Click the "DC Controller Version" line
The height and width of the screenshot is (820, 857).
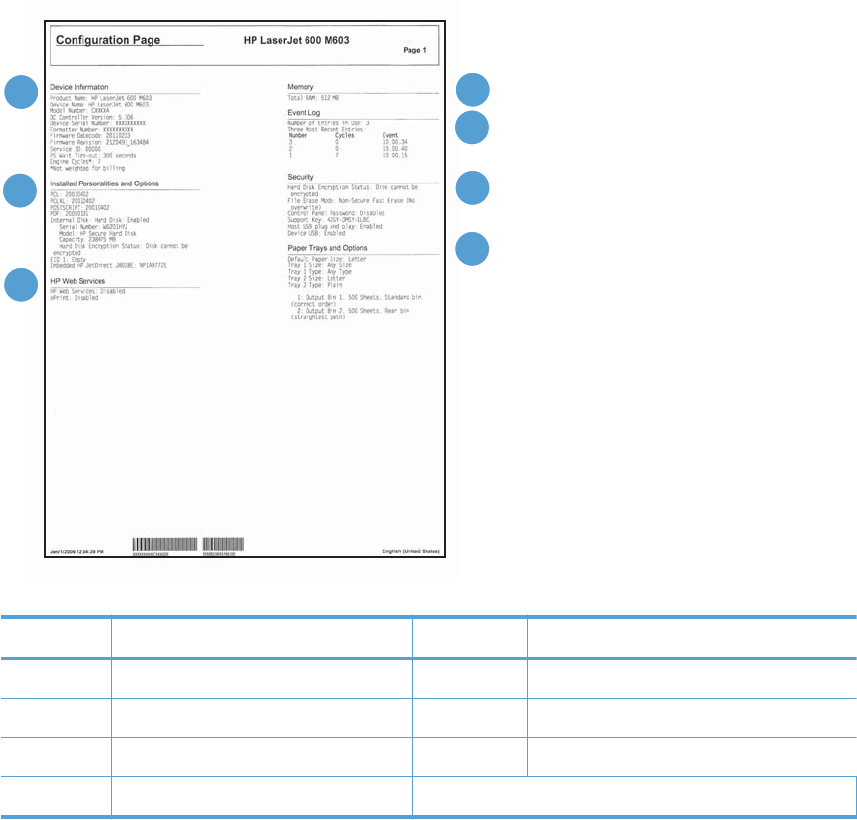pos(92,117)
